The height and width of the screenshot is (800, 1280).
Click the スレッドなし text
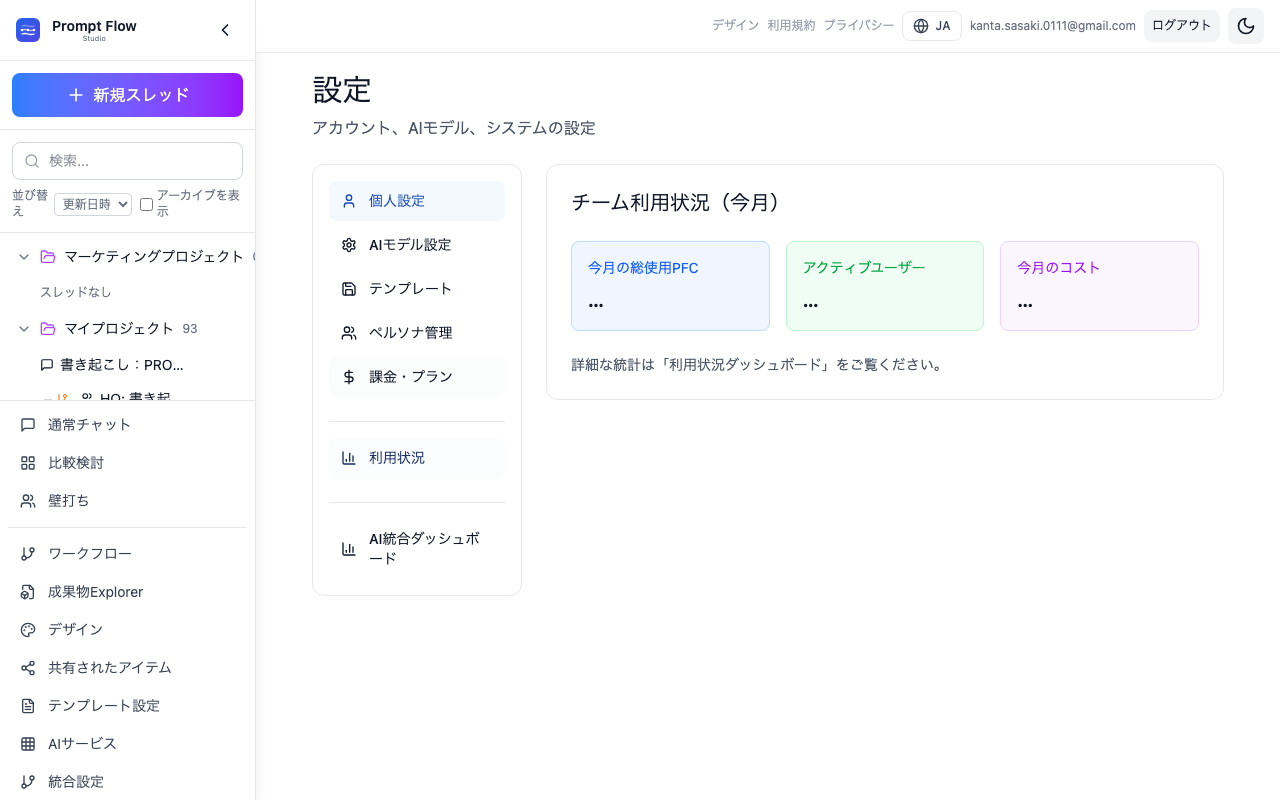tap(76, 292)
